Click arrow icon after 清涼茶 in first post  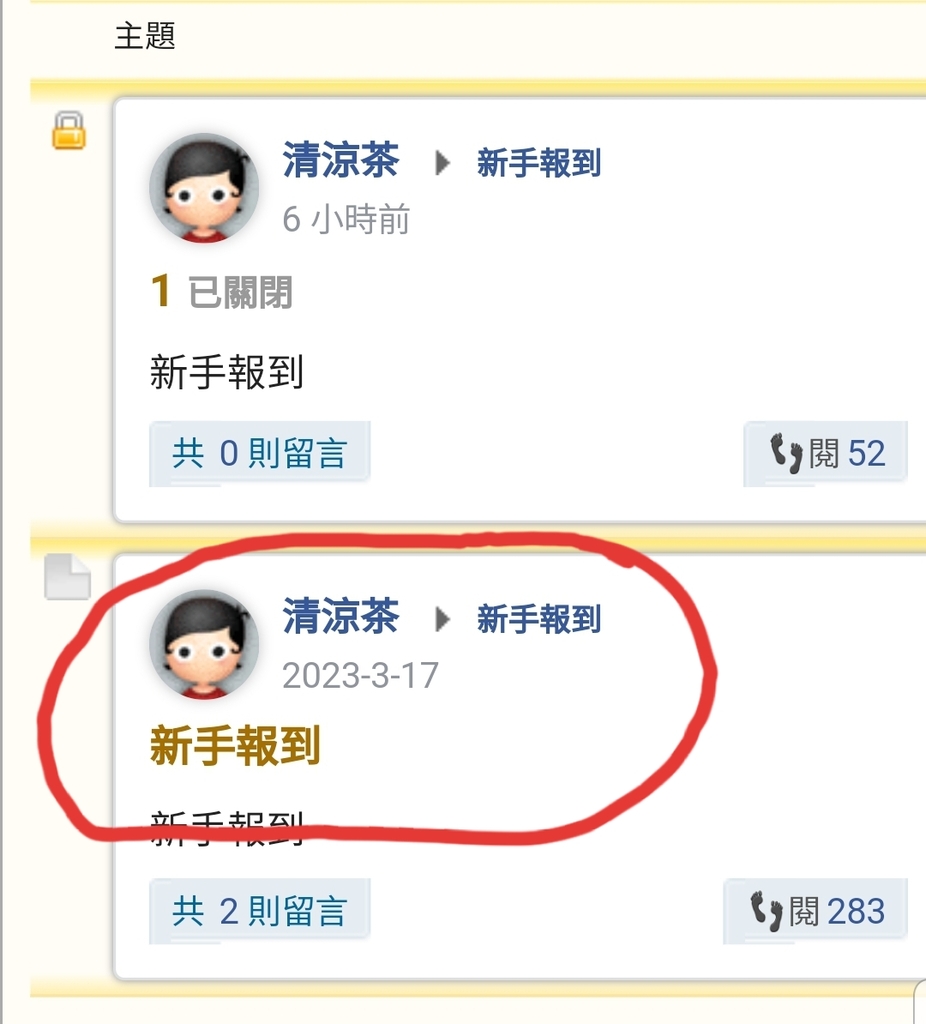point(442,163)
